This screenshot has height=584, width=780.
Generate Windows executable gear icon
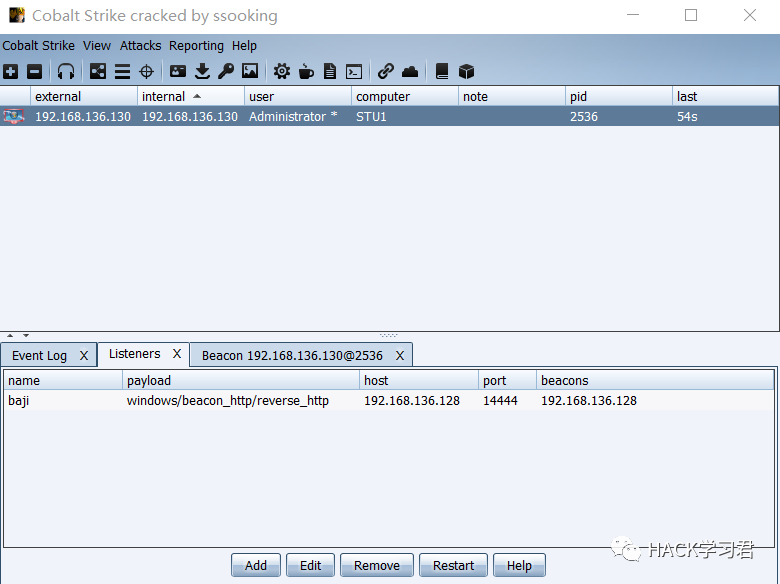click(x=282, y=71)
